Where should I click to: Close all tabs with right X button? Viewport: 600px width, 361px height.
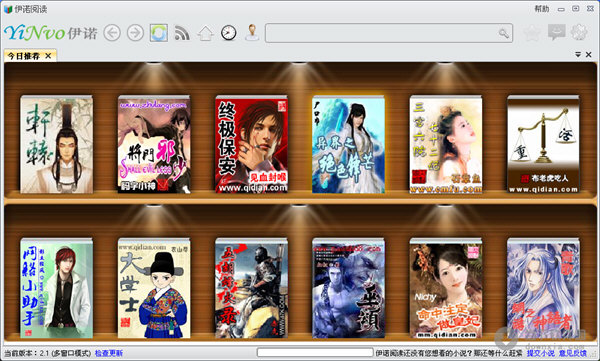tap(589, 55)
